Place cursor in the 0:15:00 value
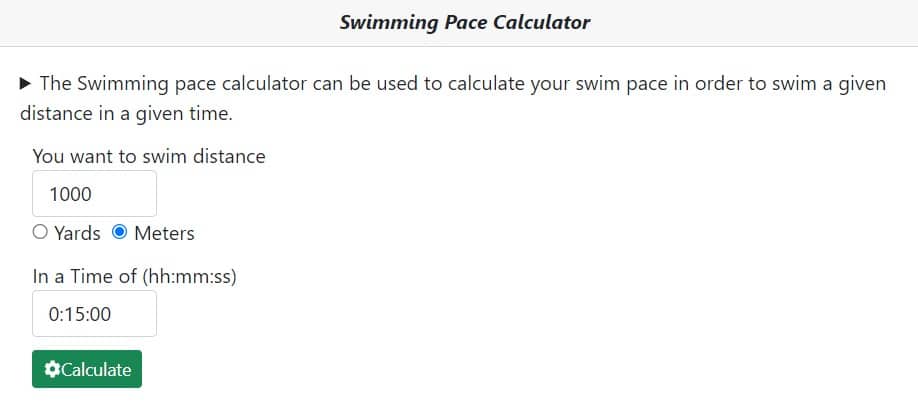Viewport: 918px width, 415px height. pyautogui.click(x=80, y=314)
